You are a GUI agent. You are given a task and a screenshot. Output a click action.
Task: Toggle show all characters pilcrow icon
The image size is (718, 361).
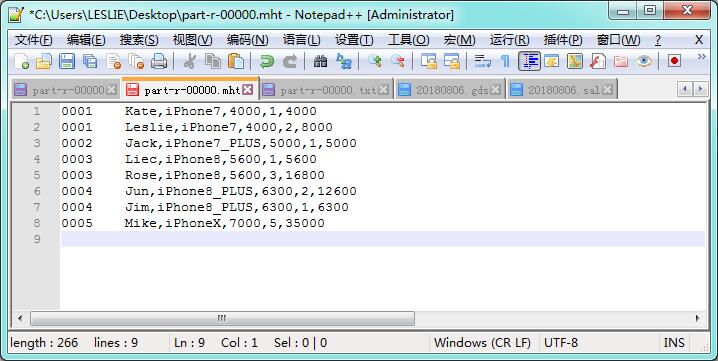pos(506,61)
